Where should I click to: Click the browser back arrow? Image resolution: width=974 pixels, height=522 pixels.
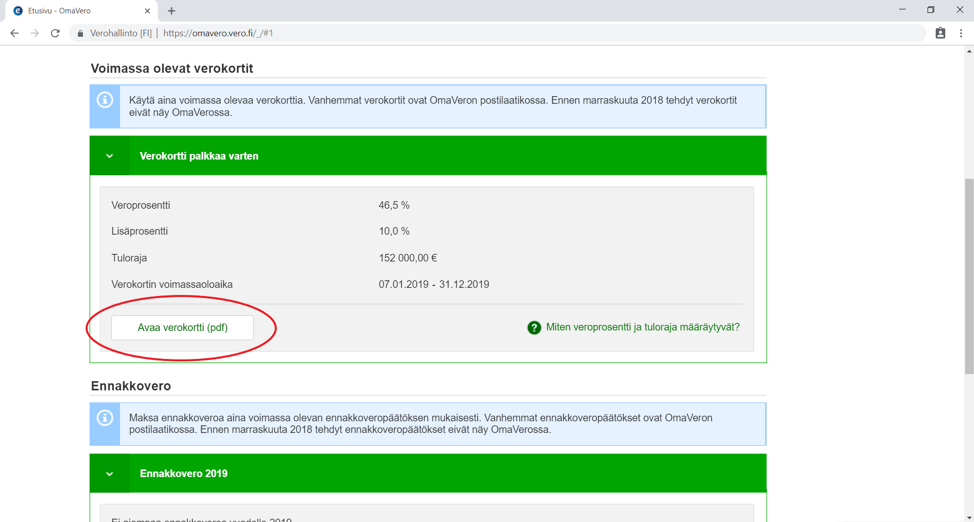pos(14,33)
